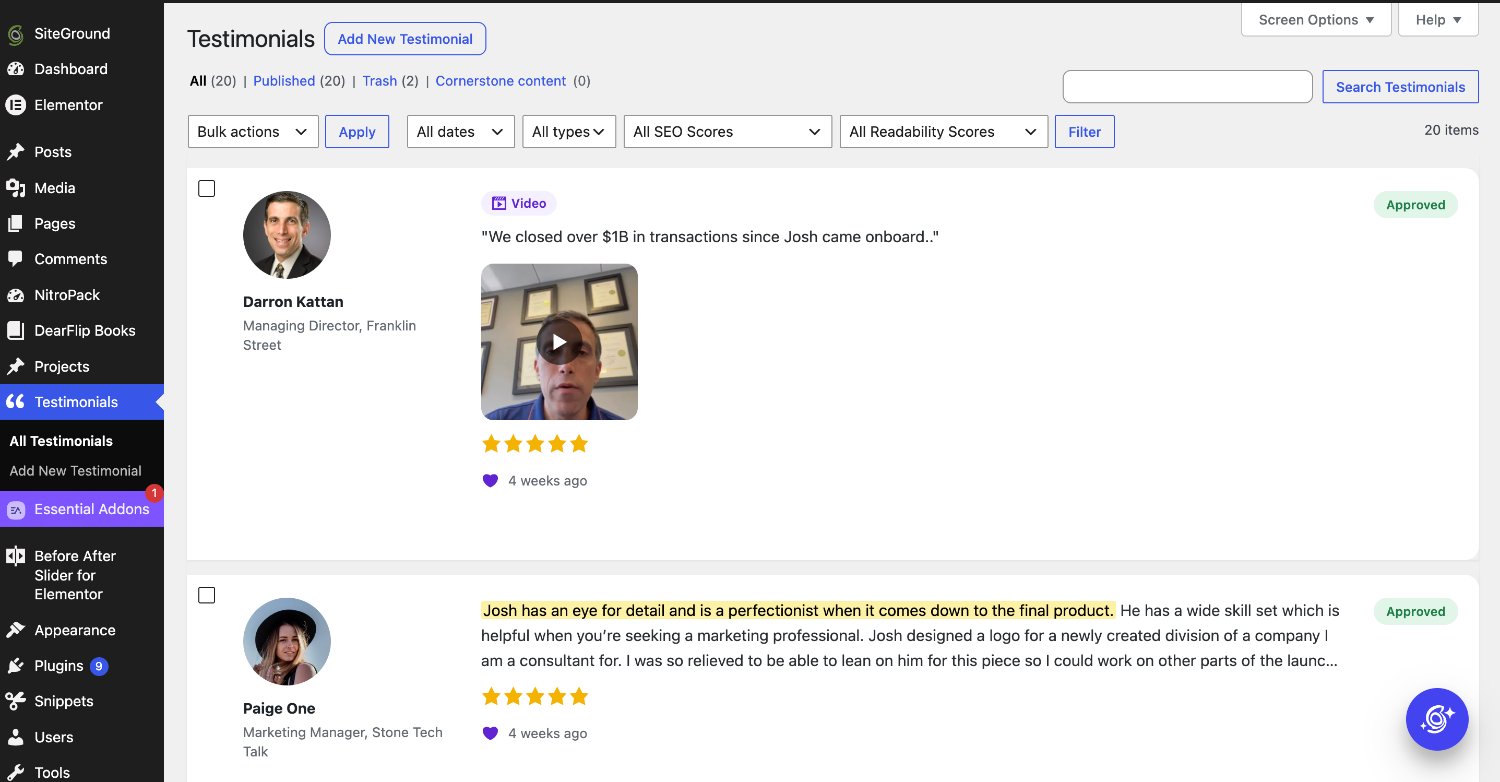Screen dimensions: 1500x782
Task: Click the Elementor sidebar icon
Action: point(15,105)
